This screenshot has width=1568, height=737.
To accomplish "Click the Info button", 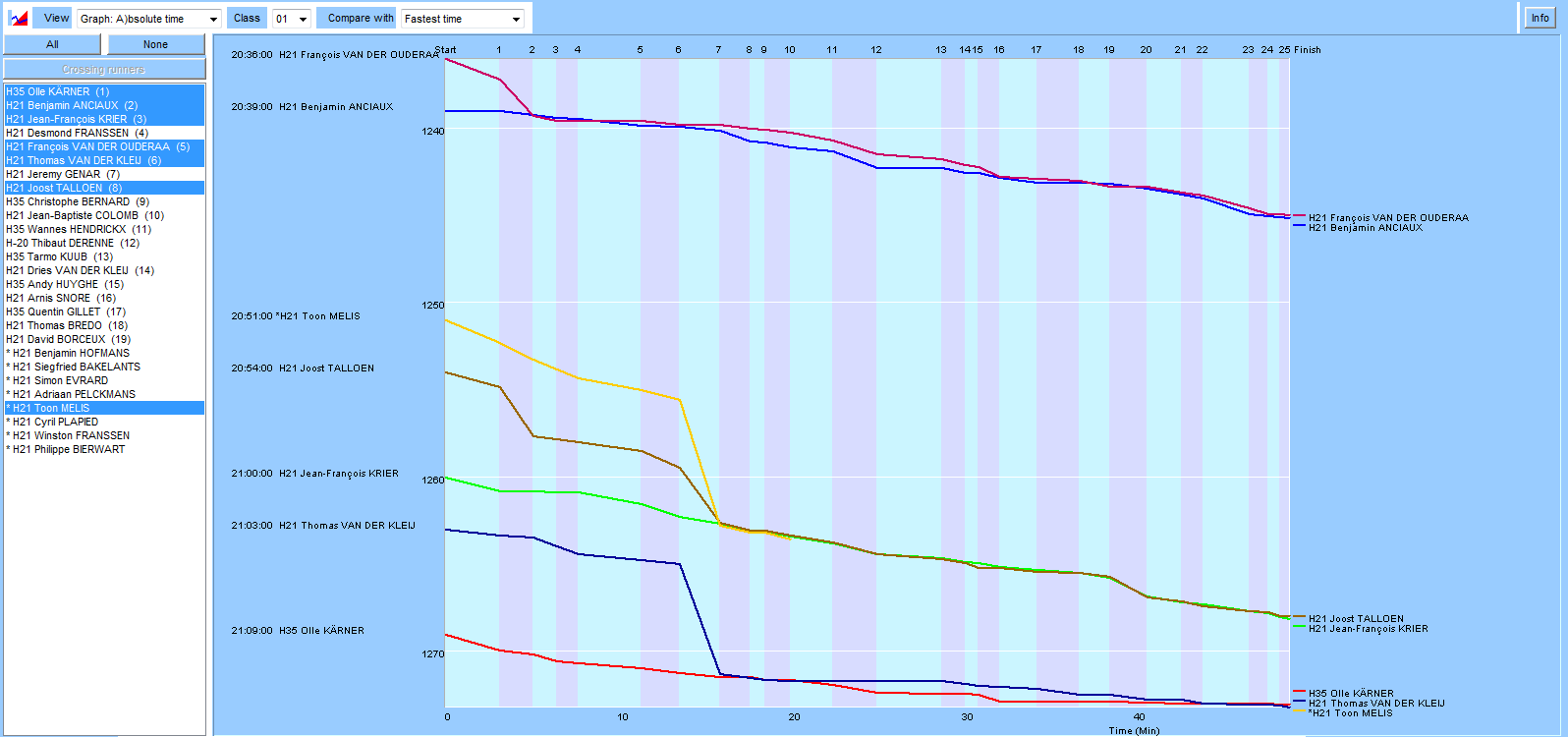I will (1540, 18).
